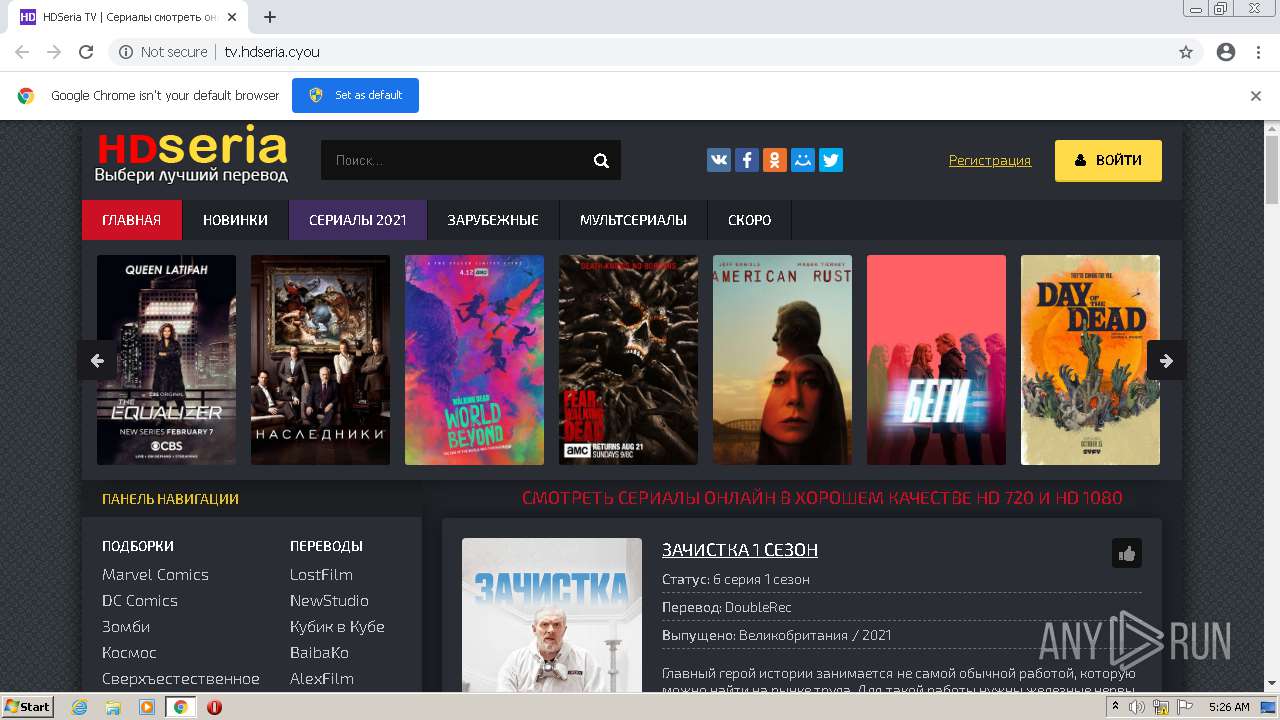Image resolution: width=1280 pixels, height=720 pixels.
Task: Open the Marvel Comics collection link
Action: click(155, 574)
